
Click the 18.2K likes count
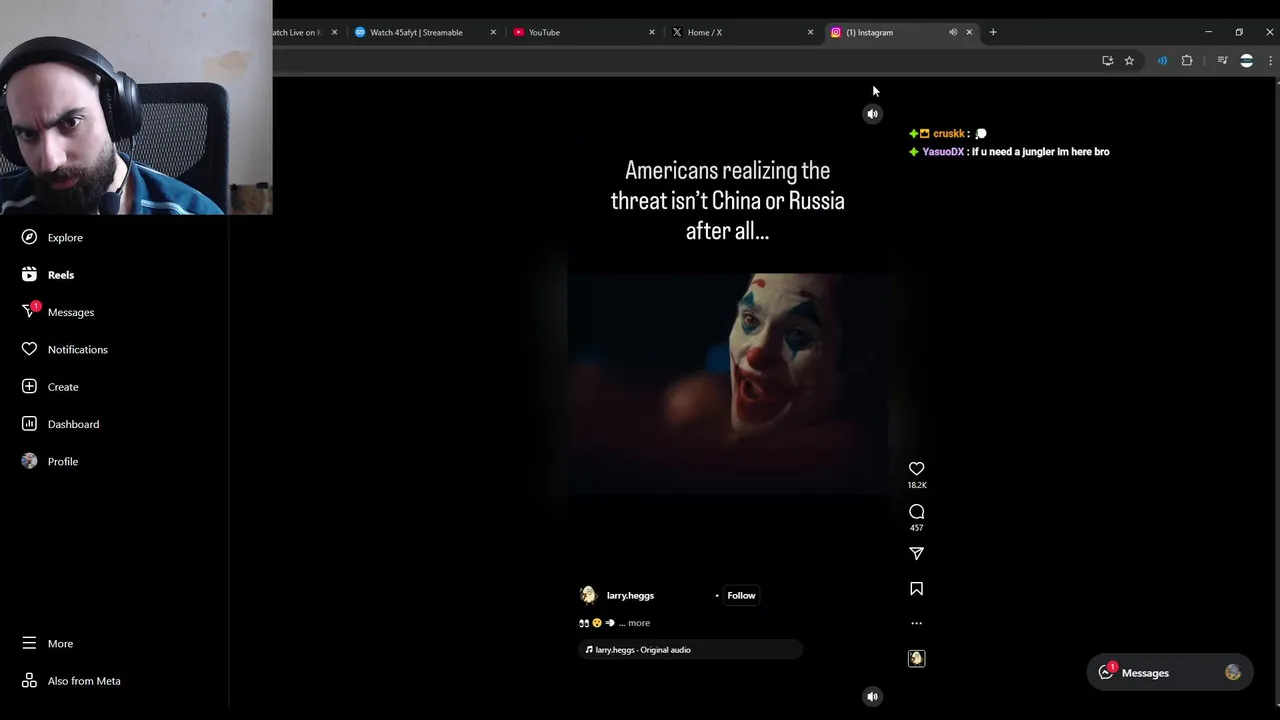tap(917, 485)
